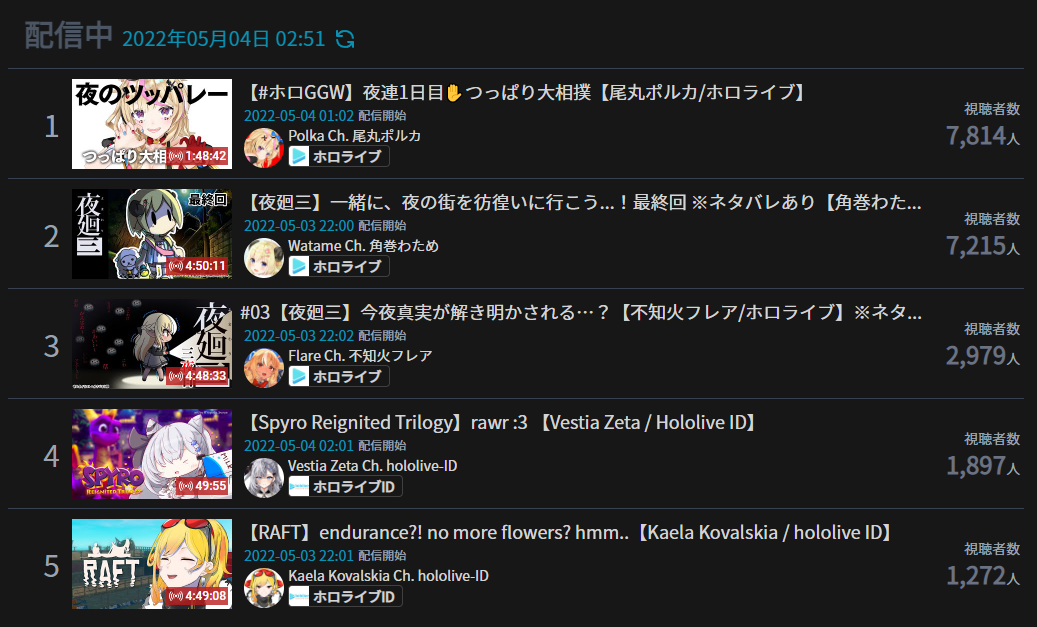Open Flare Ch. channel avatar icon

pos(264,368)
